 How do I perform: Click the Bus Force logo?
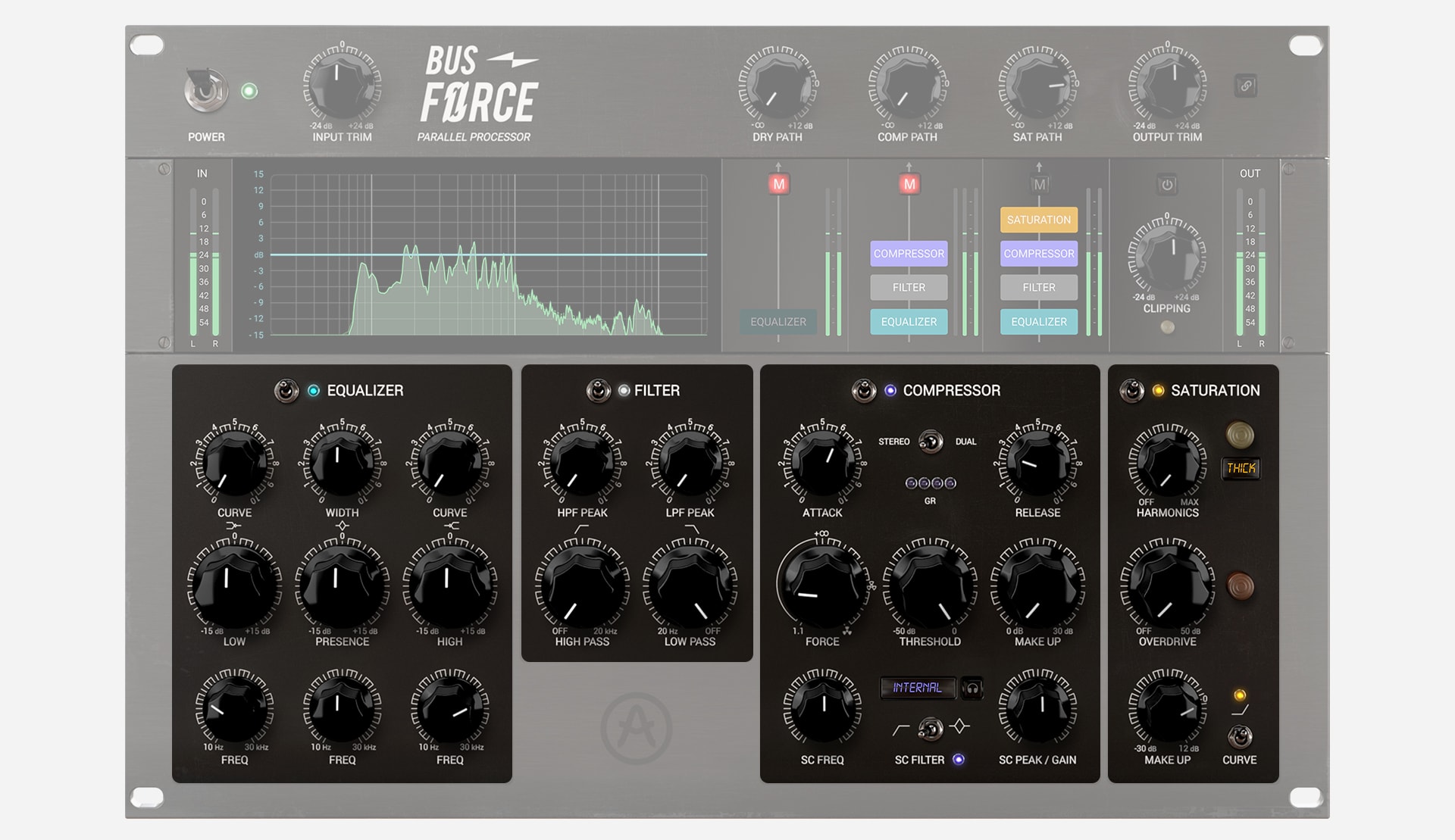click(x=479, y=94)
